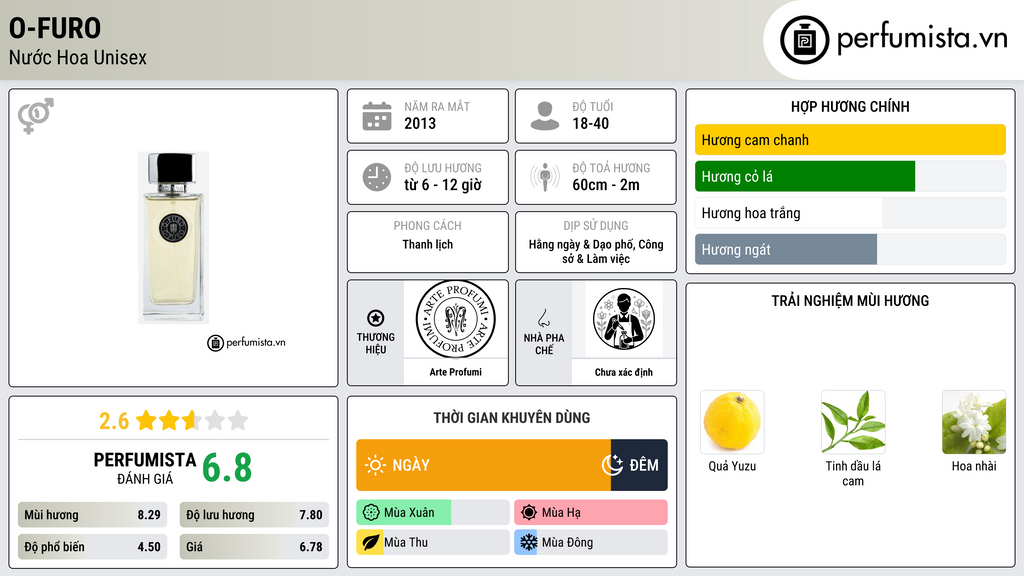Click the Hương cỏ lá green bar
Viewport: 1024px width, 576px height.
point(805,176)
